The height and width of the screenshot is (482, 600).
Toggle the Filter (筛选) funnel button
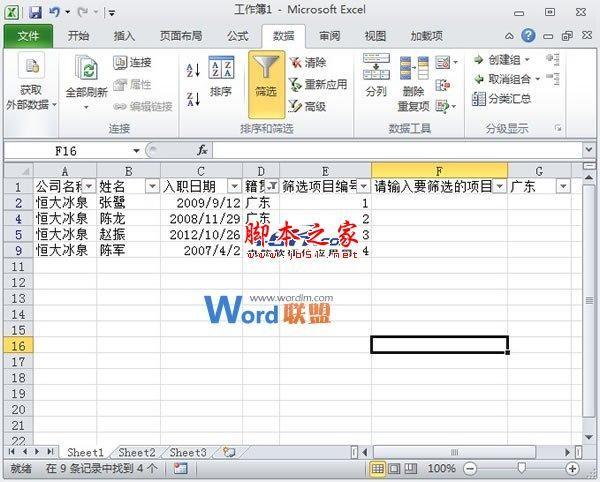266,85
